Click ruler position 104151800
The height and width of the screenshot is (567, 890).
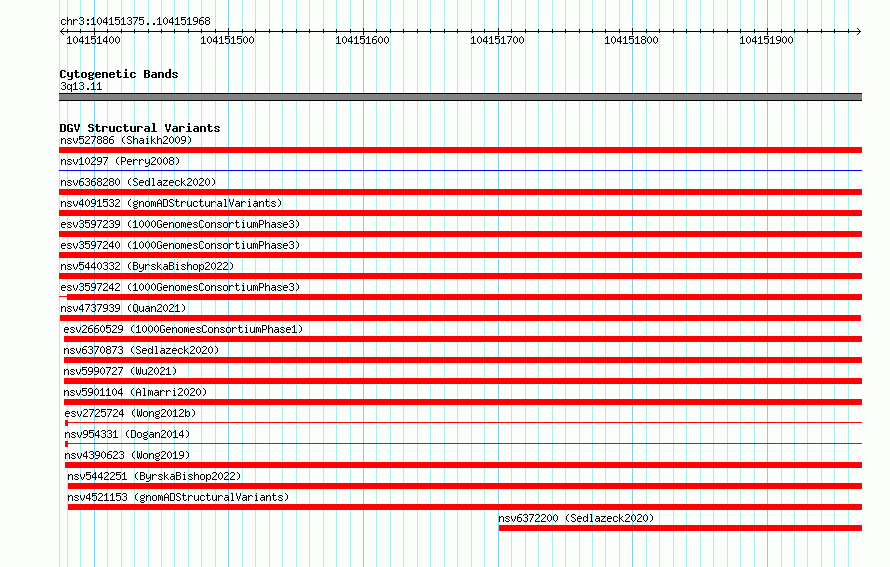[631, 40]
